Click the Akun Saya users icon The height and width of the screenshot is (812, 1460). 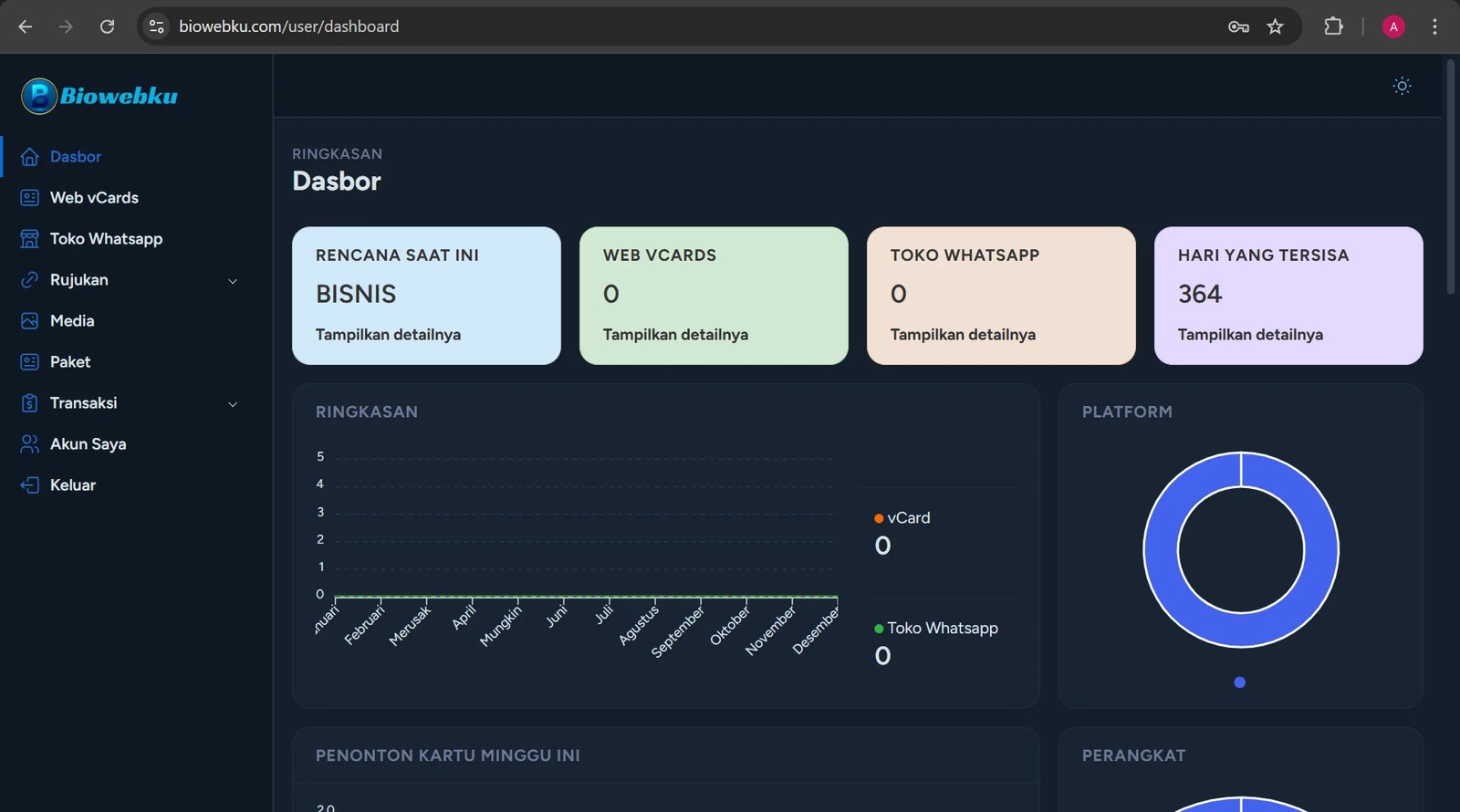coord(30,444)
